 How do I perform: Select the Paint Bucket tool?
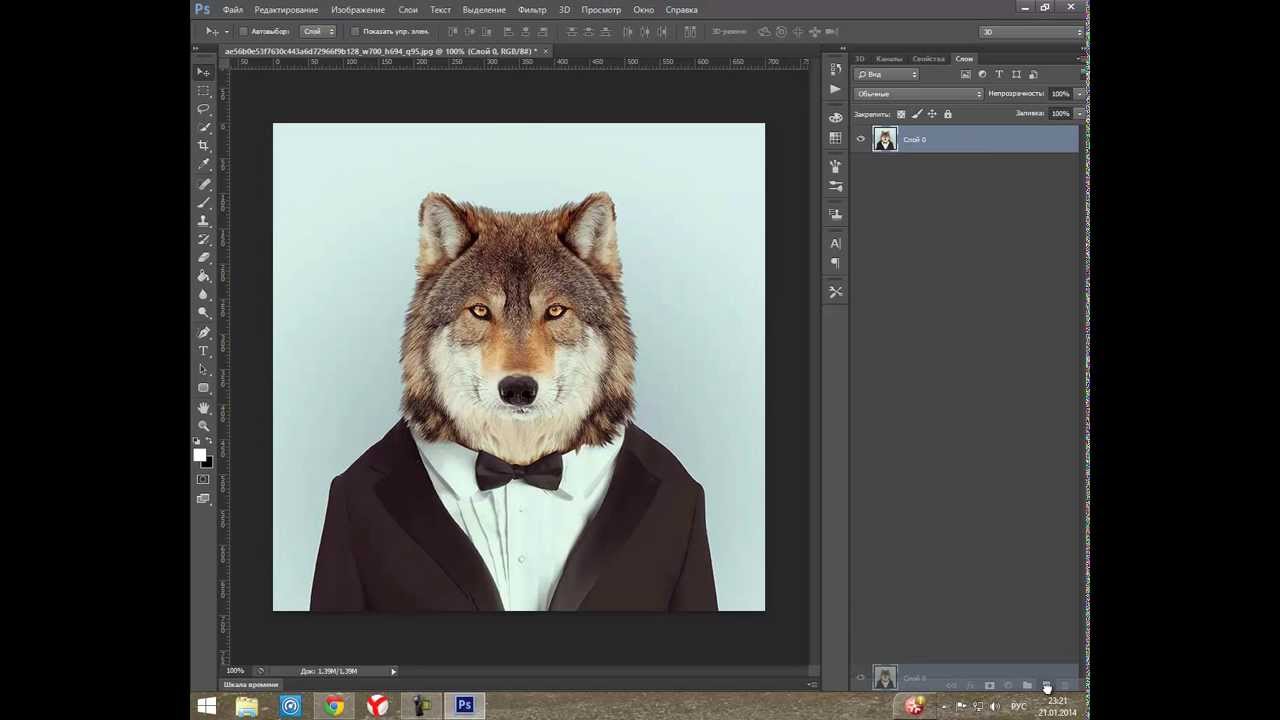203,276
